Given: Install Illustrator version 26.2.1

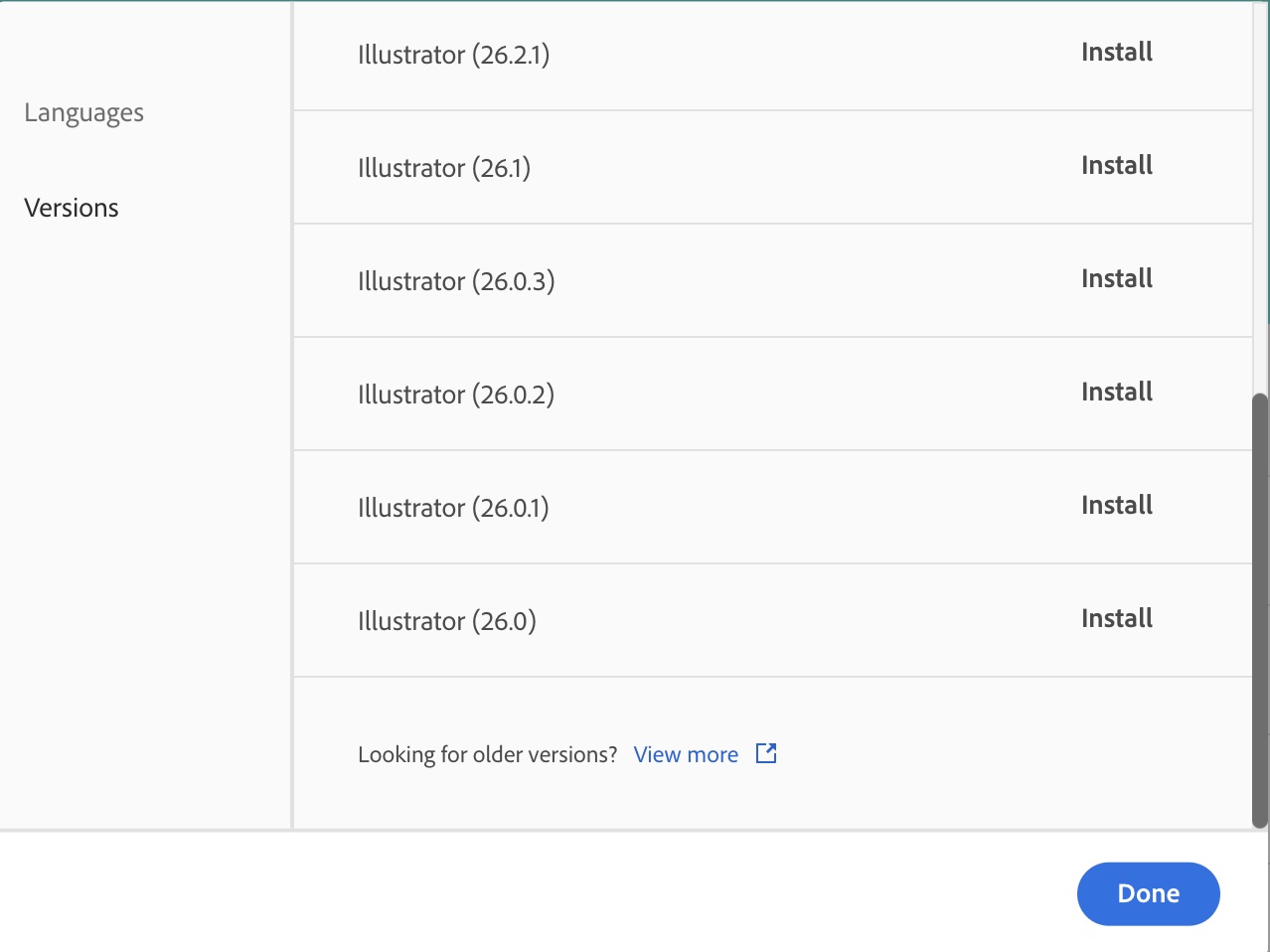Looking at the screenshot, I should point(1116,53).
